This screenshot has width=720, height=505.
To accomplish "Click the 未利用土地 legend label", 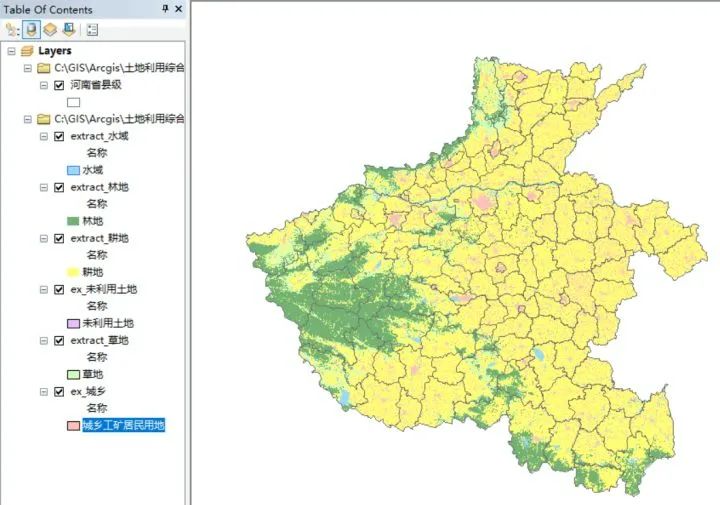I will coord(108,324).
